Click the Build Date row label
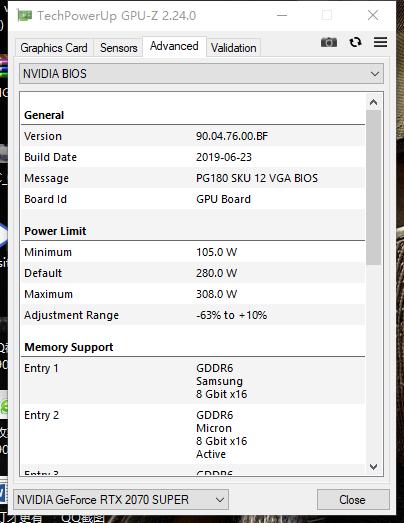The image size is (404, 523). (x=50, y=157)
